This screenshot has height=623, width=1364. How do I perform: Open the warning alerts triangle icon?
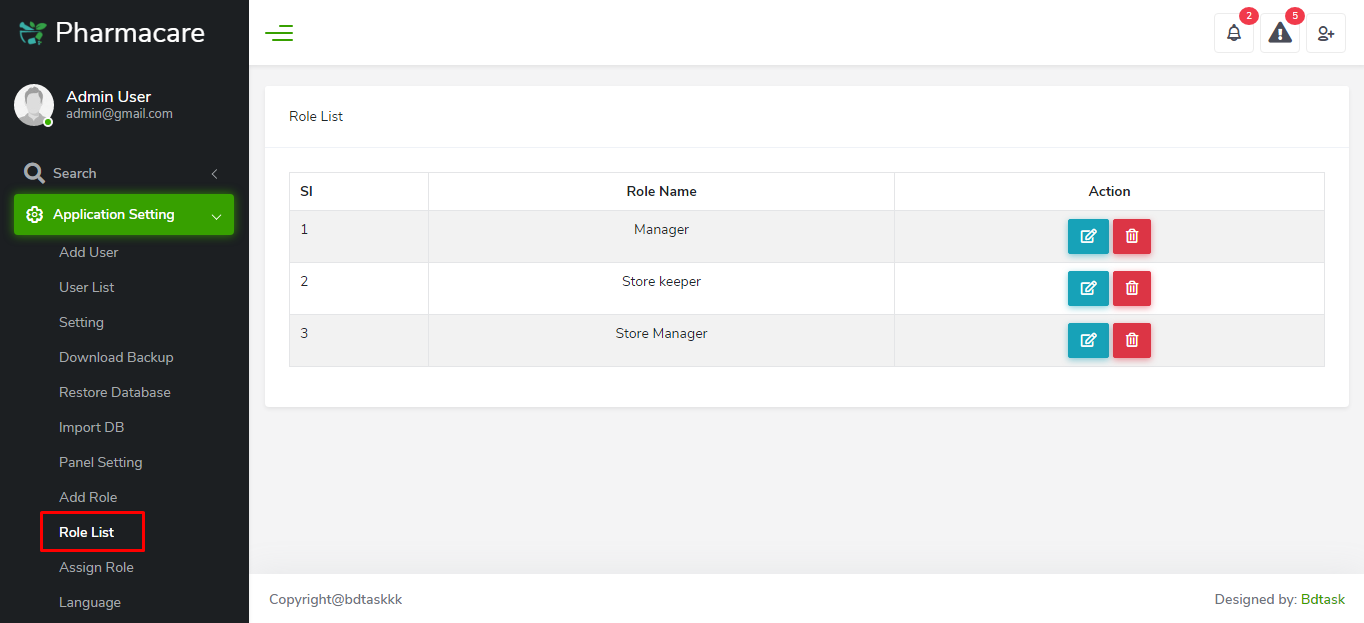pos(1279,33)
